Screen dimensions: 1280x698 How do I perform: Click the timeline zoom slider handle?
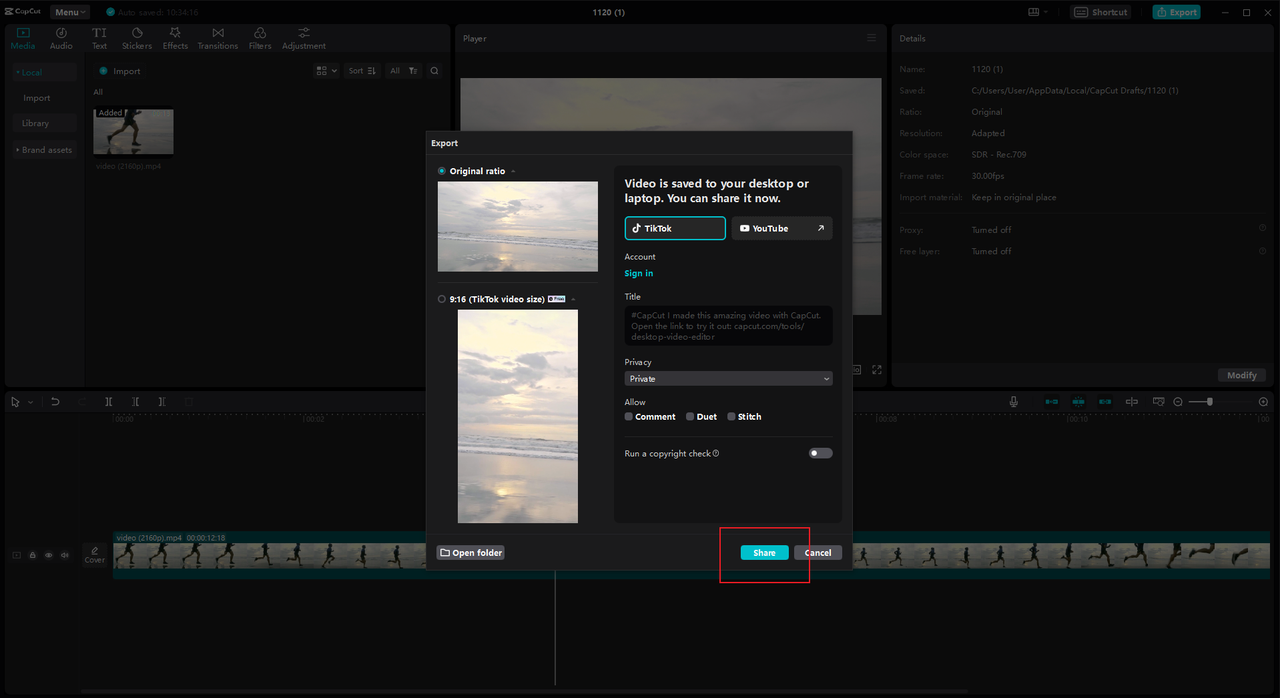(x=1210, y=401)
